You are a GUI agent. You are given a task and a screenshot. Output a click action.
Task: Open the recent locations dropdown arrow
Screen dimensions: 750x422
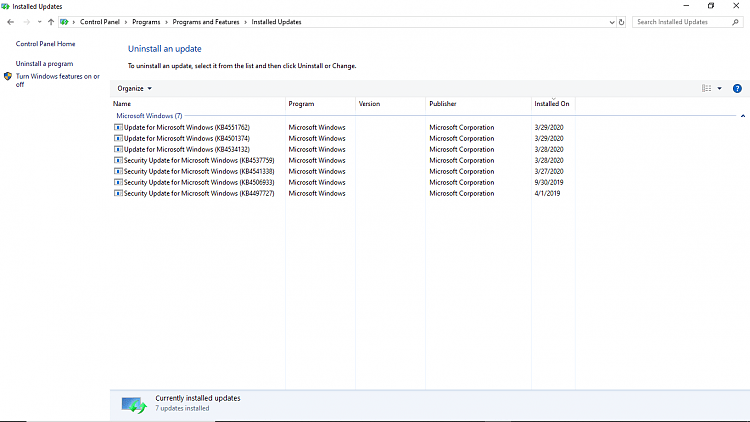pyautogui.click(x=39, y=22)
